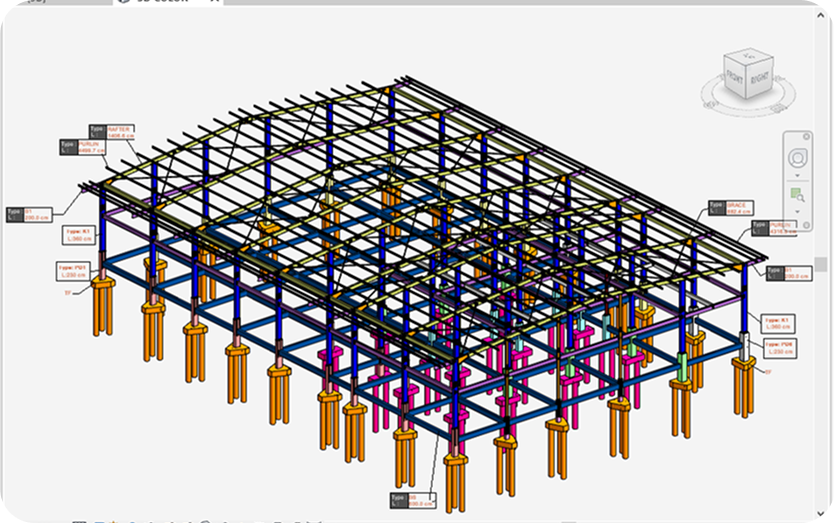Image resolution: width=835 pixels, height=523 pixels.
Task: Click the top face of the ViewCube
Action: (750, 56)
